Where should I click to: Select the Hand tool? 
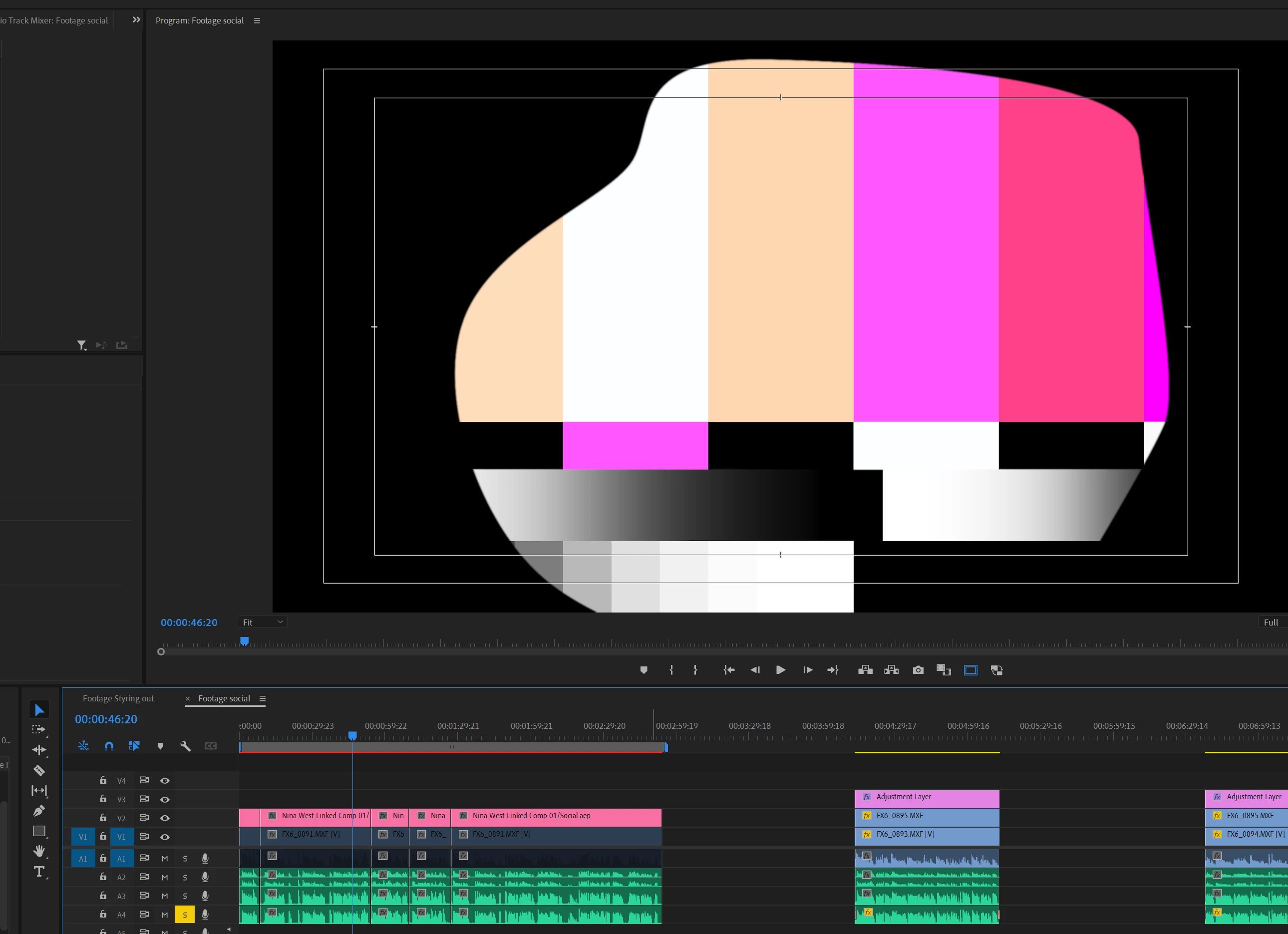(39, 851)
